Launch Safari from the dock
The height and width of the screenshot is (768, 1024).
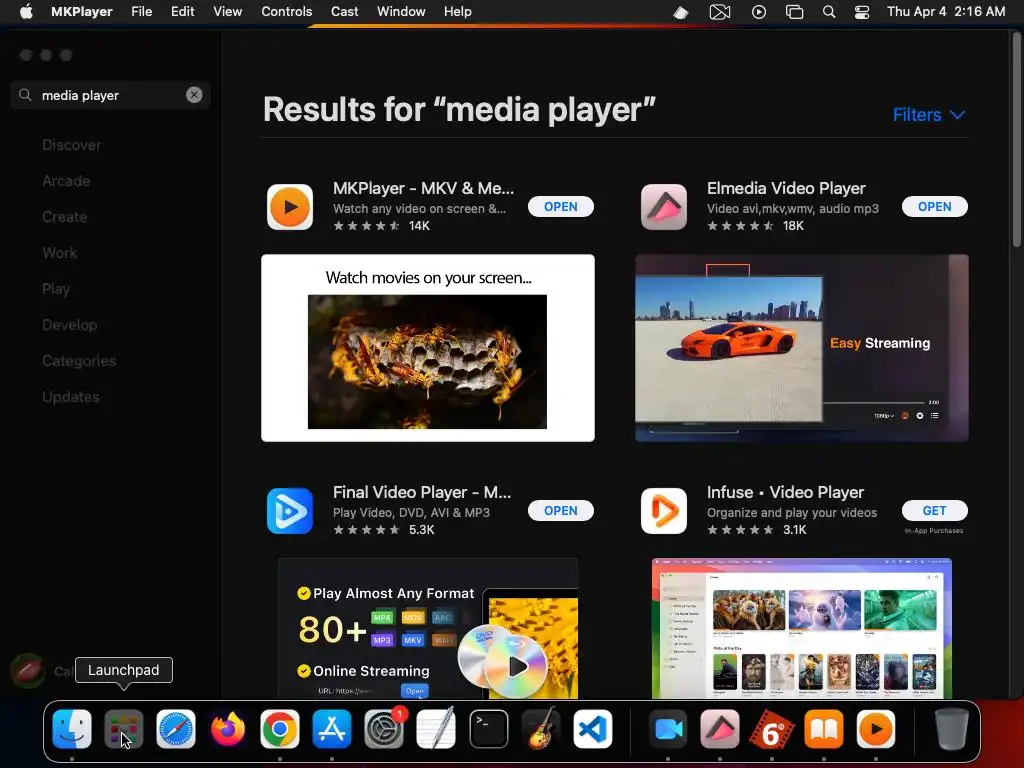pos(176,729)
